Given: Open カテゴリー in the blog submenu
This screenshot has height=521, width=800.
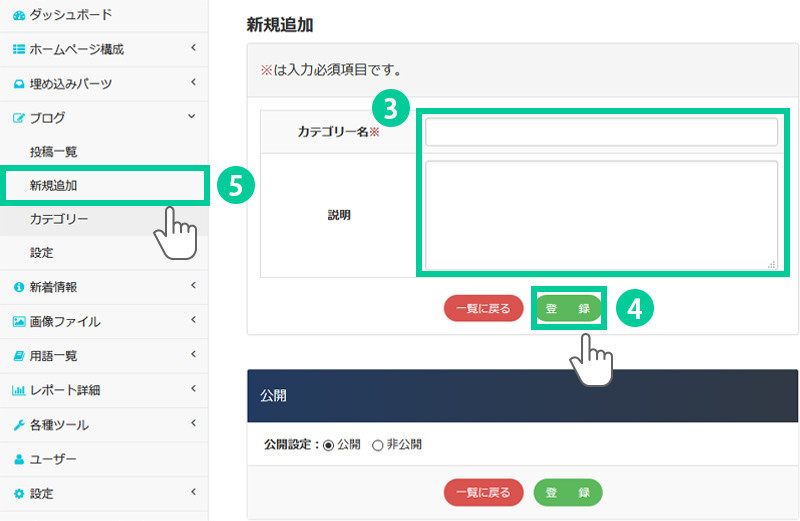Looking at the screenshot, I should point(59,219).
